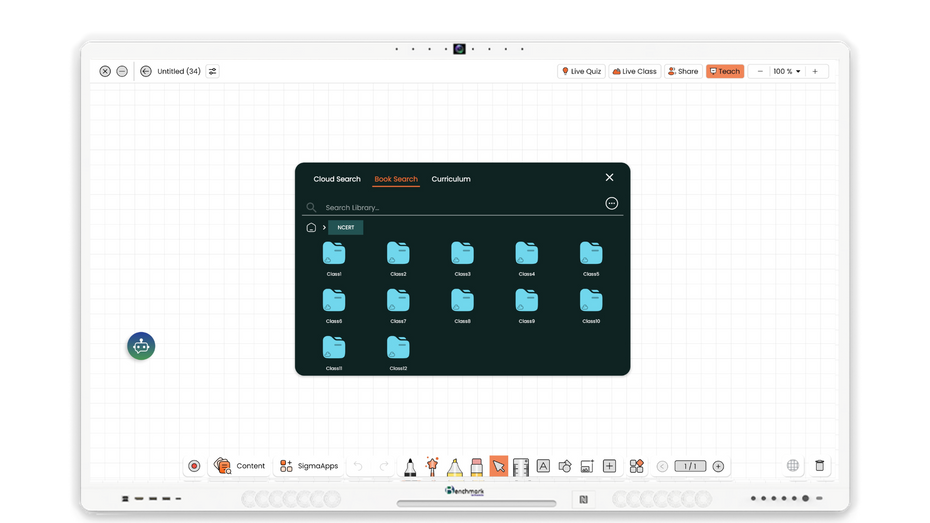The width and height of the screenshot is (930, 523).
Task: Open the board settings sliders icon
Action: (212, 71)
